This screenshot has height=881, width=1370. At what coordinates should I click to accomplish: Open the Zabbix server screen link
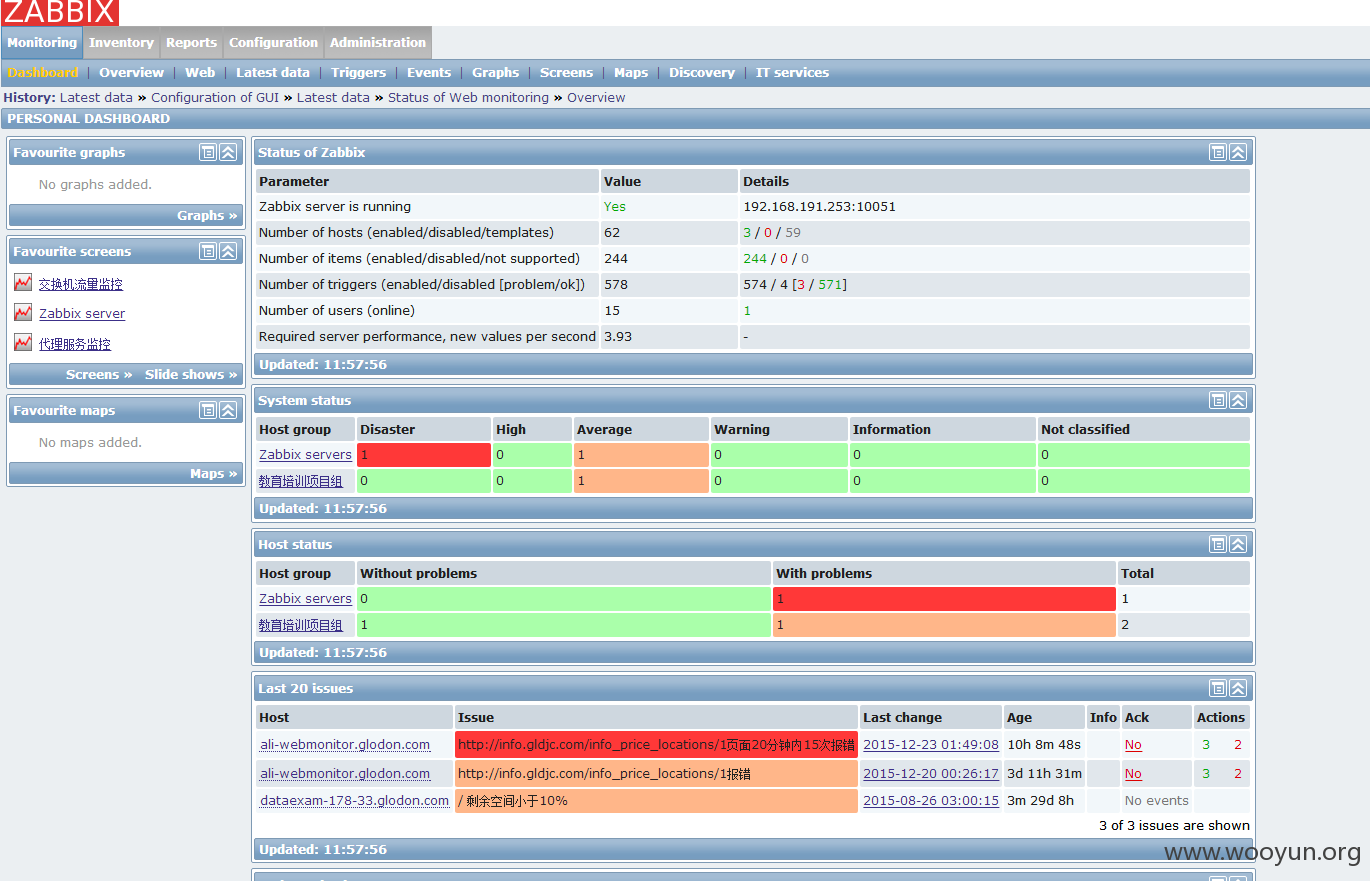[x=82, y=313]
